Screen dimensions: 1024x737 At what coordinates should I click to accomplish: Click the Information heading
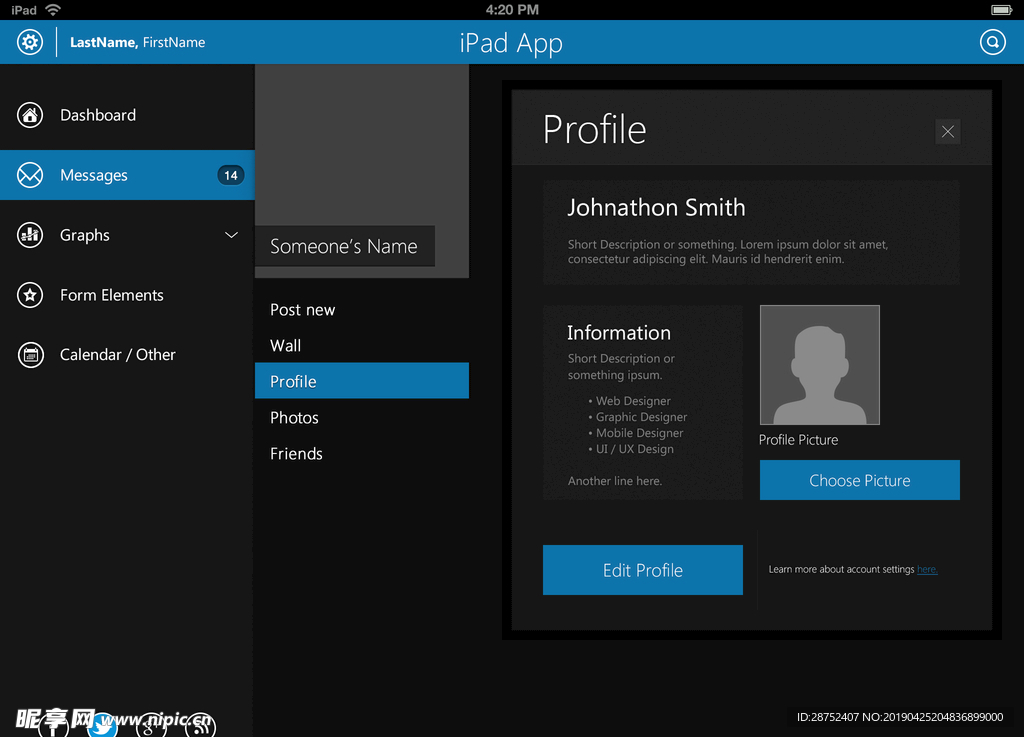point(618,333)
